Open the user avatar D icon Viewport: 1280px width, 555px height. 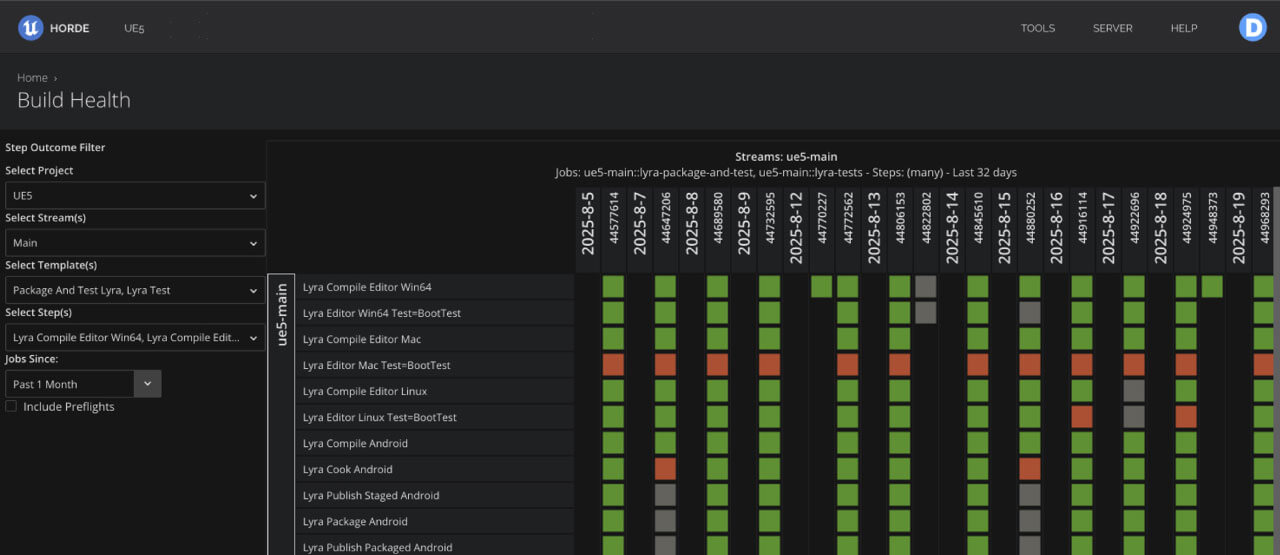1253,28
